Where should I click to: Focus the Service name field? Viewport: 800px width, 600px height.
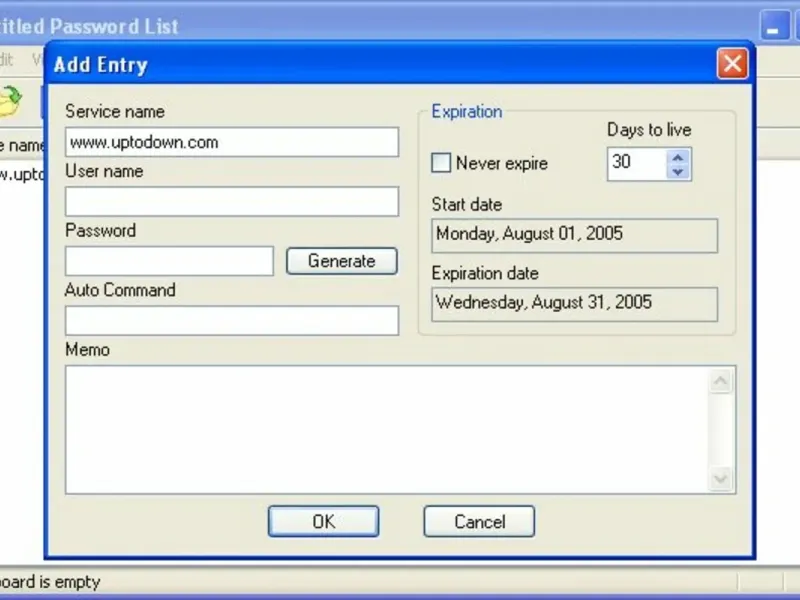tap(232, 142)
